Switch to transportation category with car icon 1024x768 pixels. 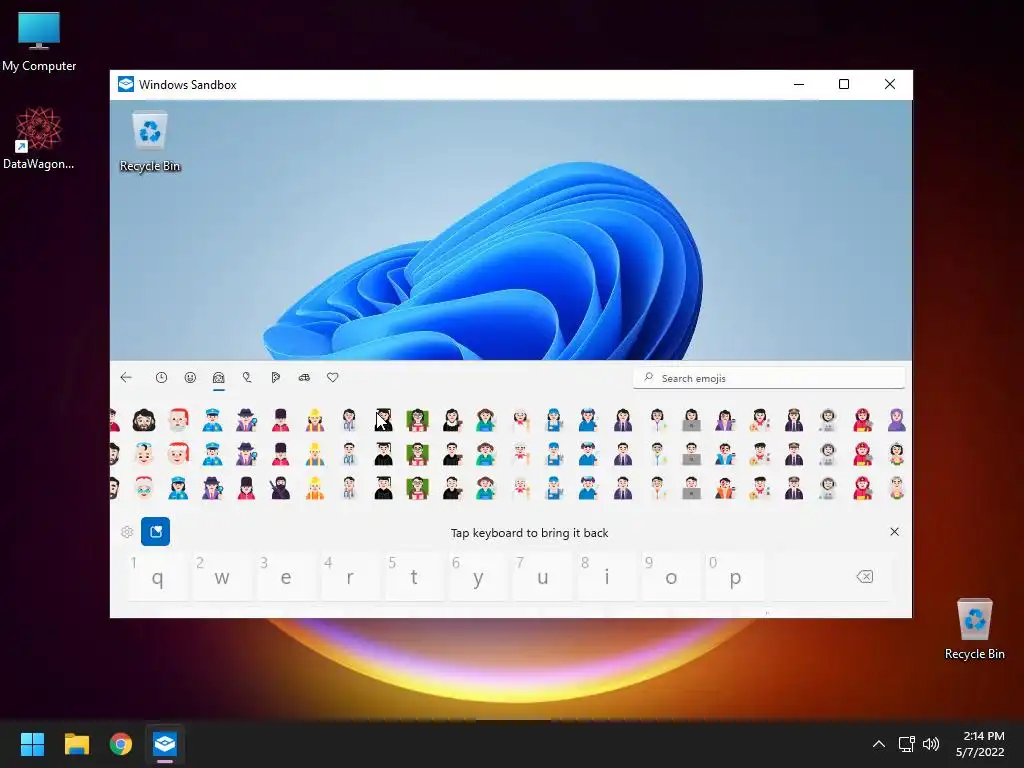304,377
